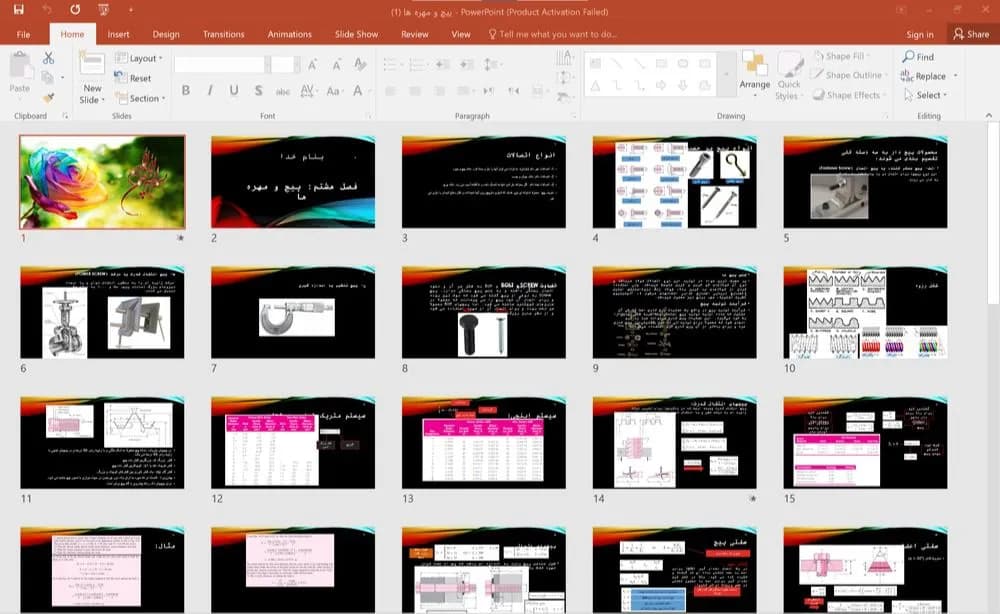Screen dimensions: 1000x614
Task: Open Find with the magnifier icon
Action: click(918, 57)
